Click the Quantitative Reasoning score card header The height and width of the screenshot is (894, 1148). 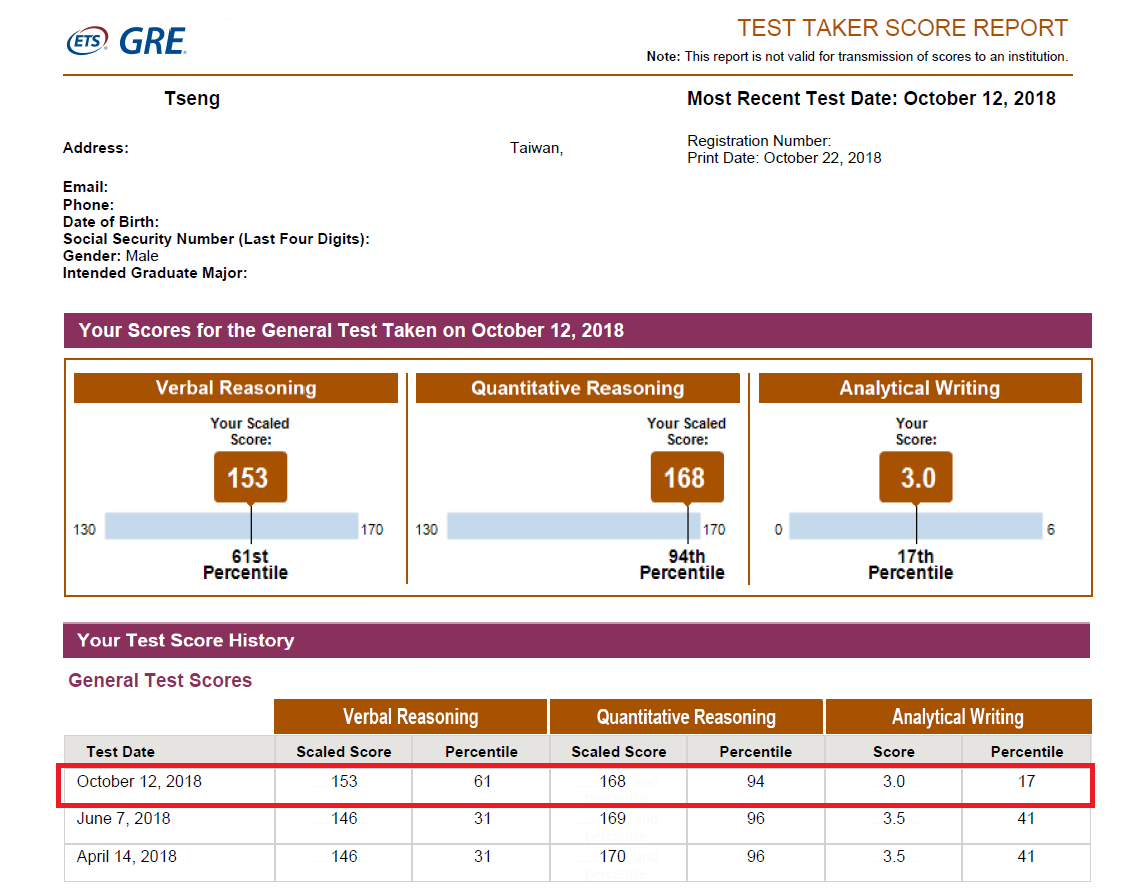578,388
